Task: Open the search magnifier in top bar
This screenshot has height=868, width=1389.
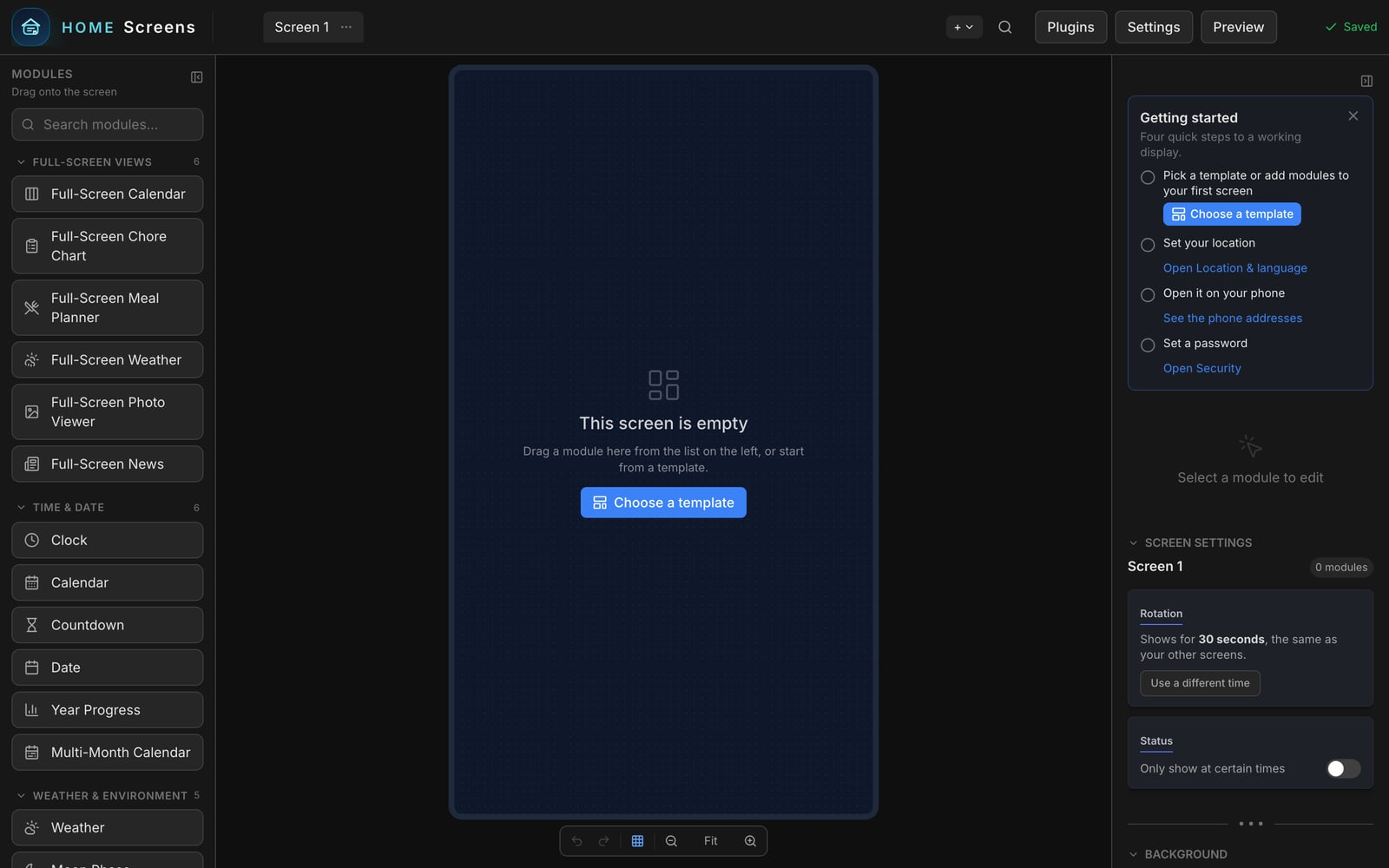Action: coord(1004,27)
